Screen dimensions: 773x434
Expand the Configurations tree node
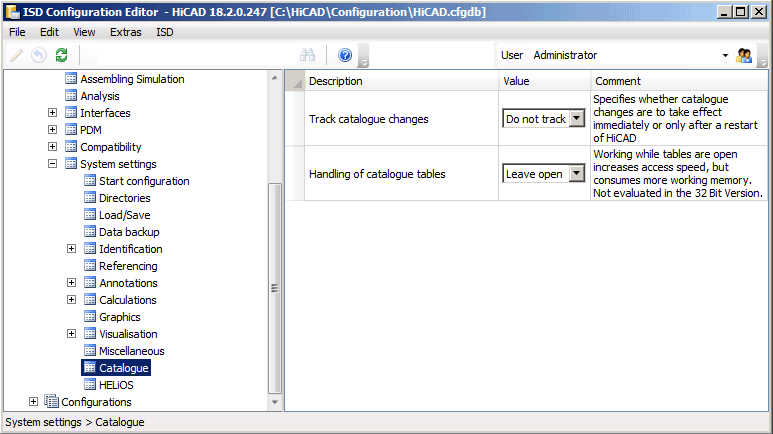pyautogui.click(x=34, y=402)
